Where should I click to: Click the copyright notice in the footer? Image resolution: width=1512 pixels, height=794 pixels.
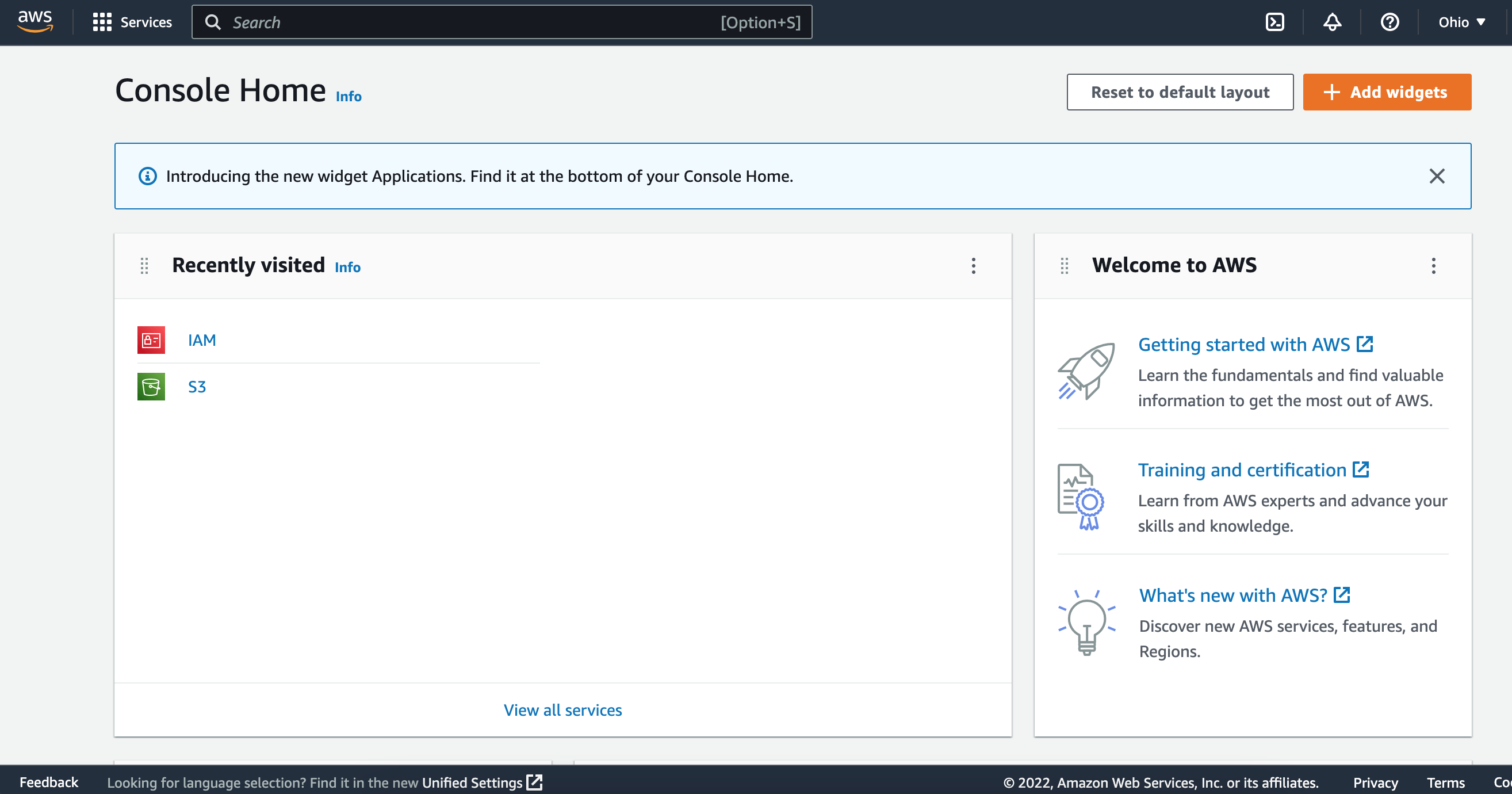1161,782
